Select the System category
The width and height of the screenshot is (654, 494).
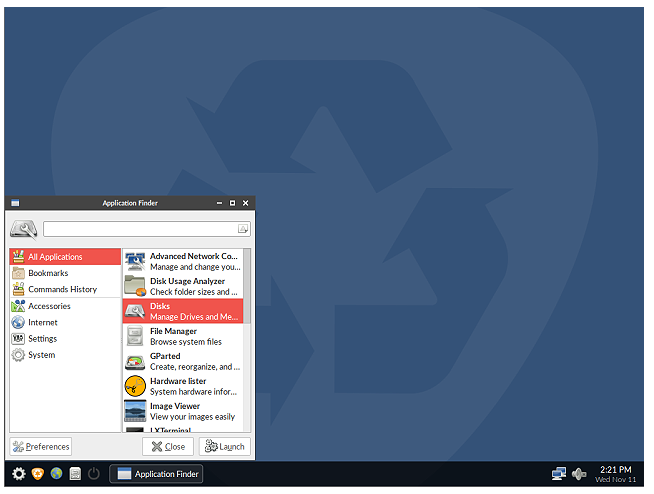click(x=65, y=355)
